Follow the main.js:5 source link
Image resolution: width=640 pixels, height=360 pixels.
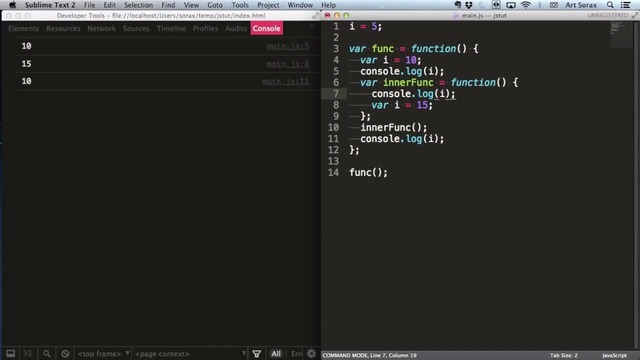(288, 46)
